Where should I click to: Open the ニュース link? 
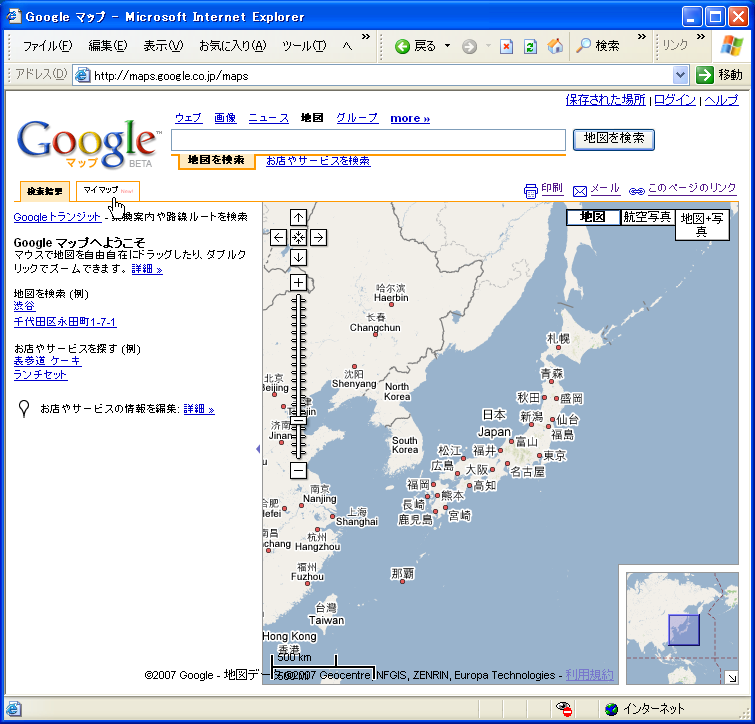pos(268,118)
